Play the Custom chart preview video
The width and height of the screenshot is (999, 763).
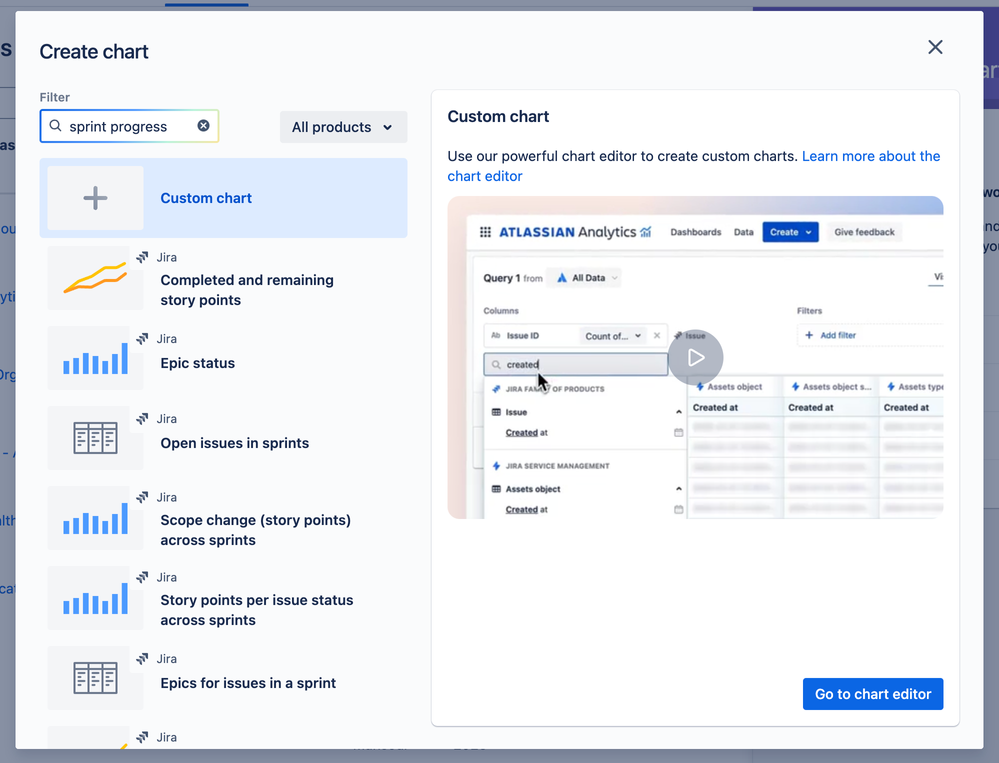[x=695, y=357]
